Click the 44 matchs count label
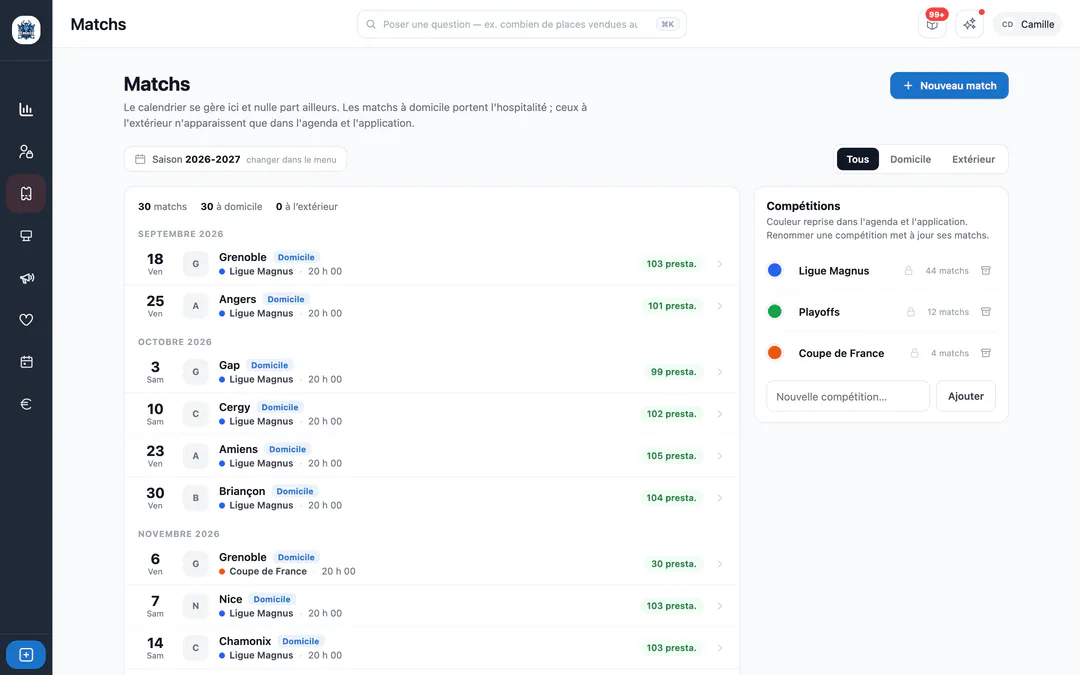Viewport: 1080px width, 675px height. coord(946,271)
